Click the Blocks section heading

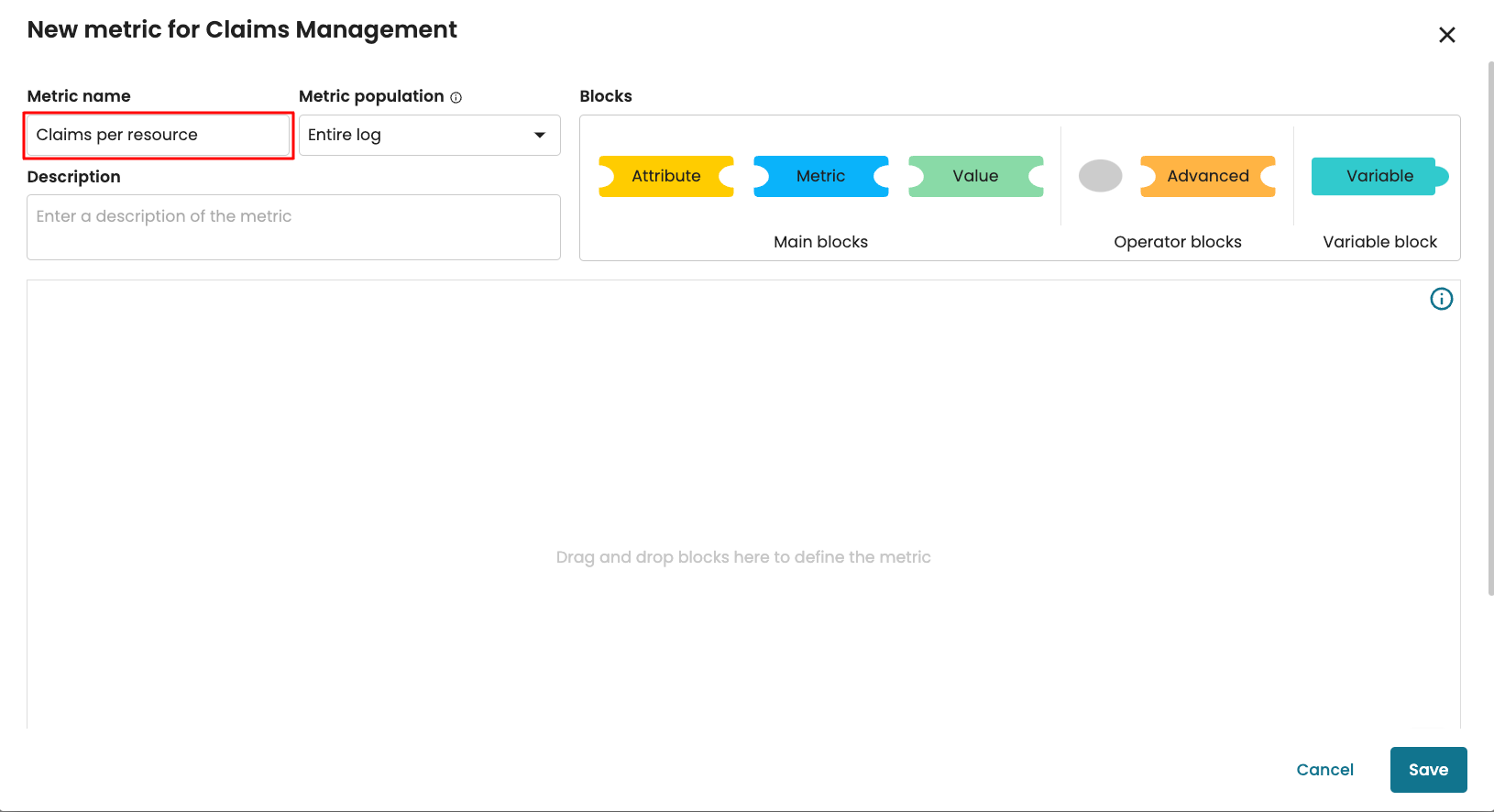pos(606,96)
